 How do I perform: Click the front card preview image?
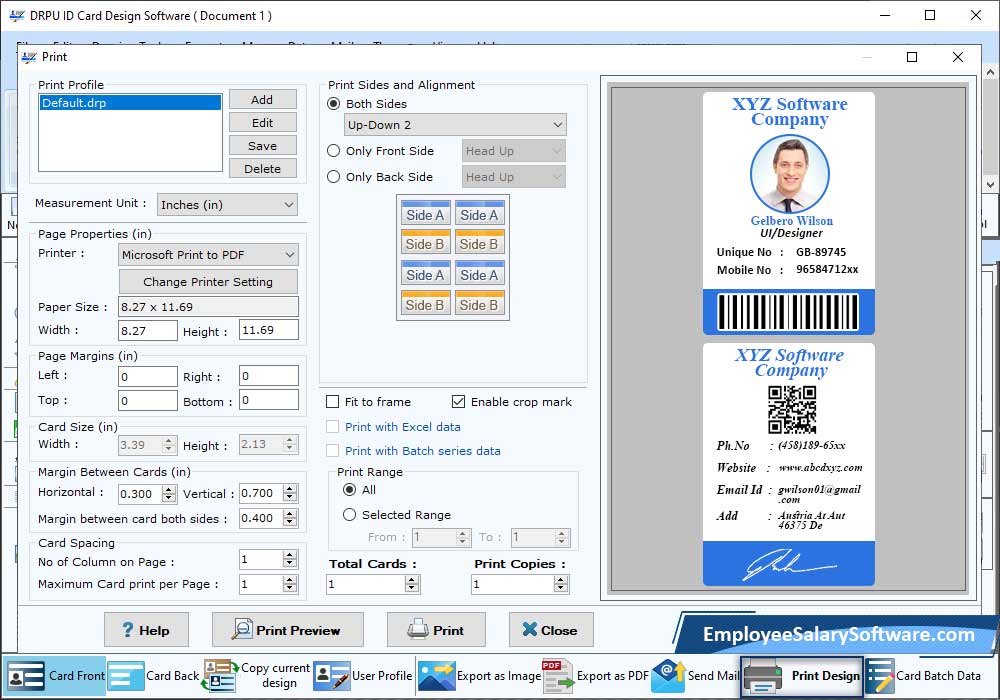(x=789, y=214)
